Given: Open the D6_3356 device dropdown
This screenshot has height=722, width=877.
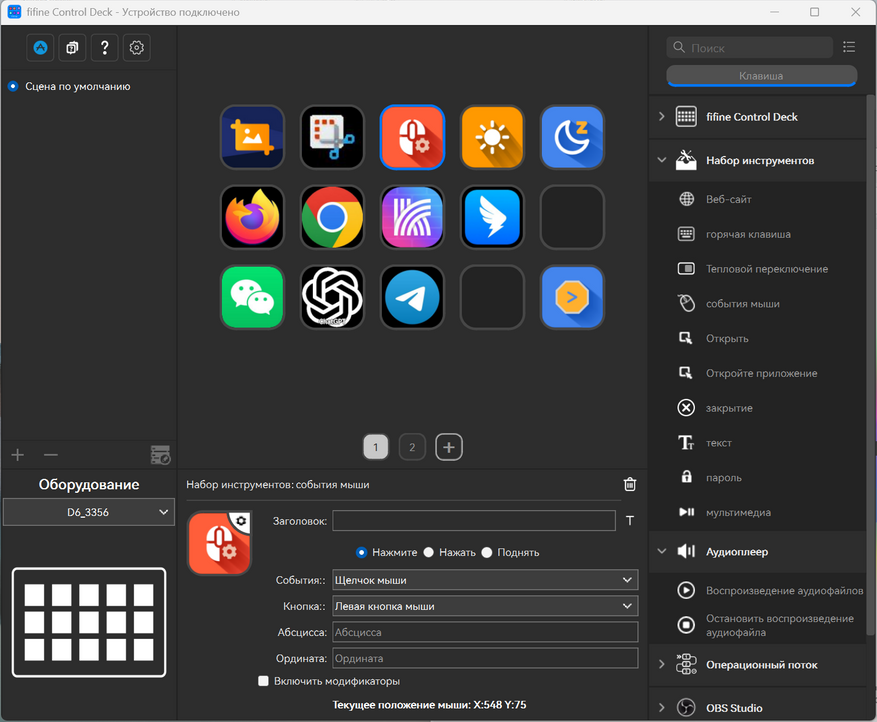Looking at the screenshot, I should click(89, 512).
